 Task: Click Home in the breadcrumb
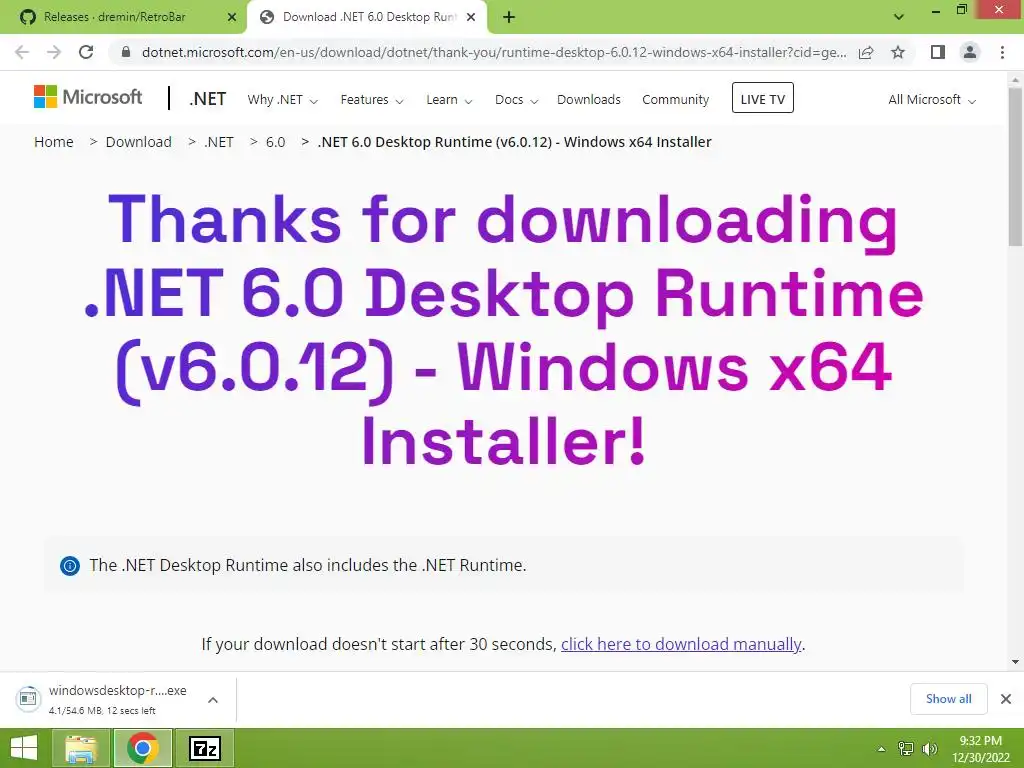tap(54, 142)
